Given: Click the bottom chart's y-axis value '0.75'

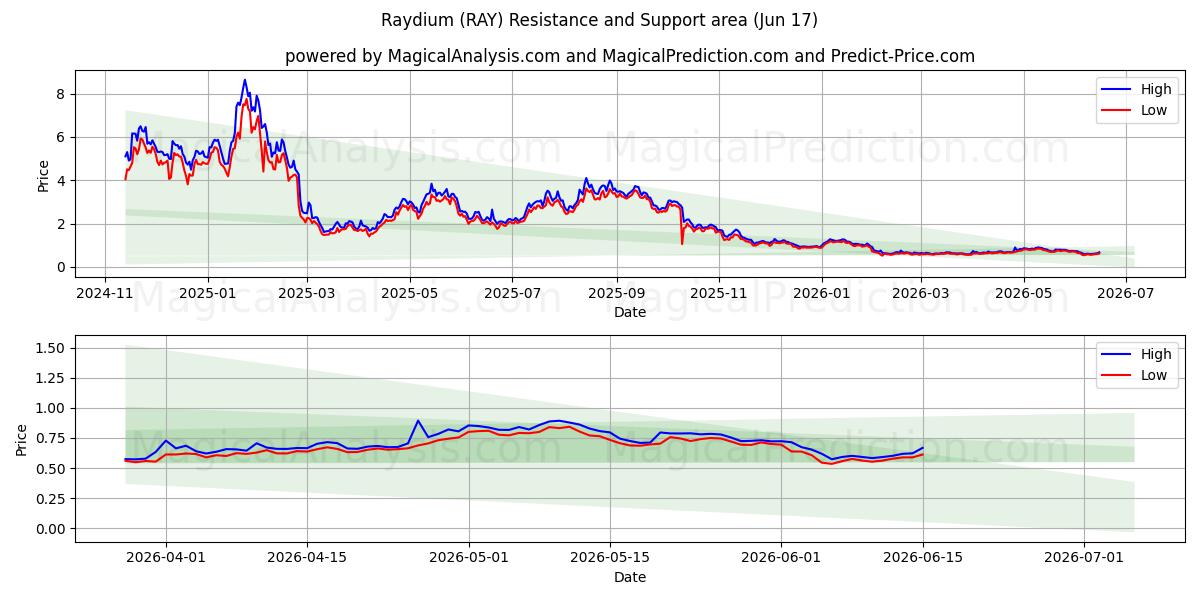Looking at the screenshot, I should click(50, 438).
